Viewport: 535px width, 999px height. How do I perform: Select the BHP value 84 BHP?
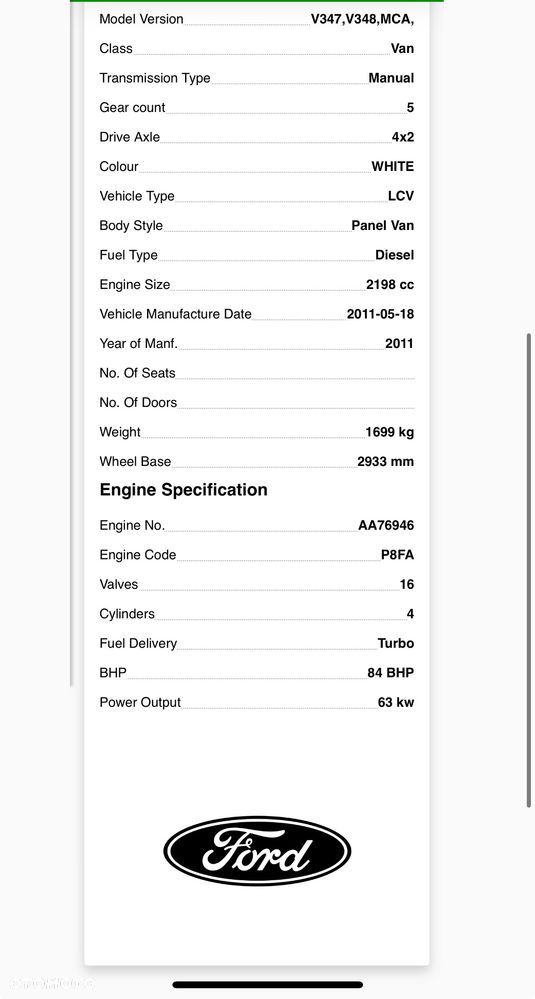390,673
